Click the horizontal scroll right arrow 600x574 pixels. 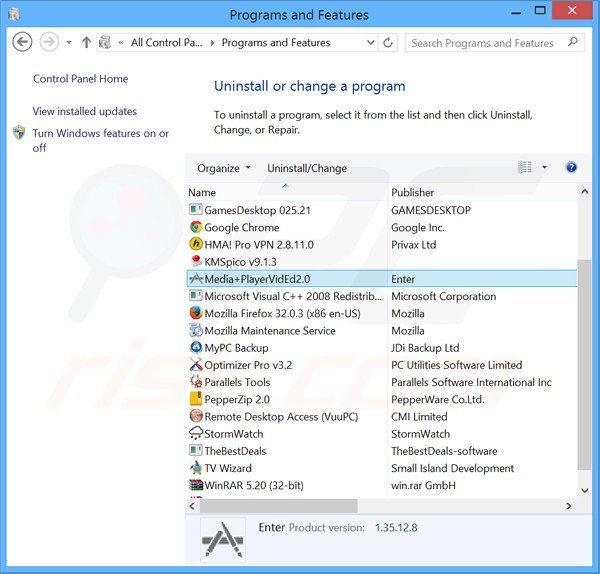click(569, 506)
